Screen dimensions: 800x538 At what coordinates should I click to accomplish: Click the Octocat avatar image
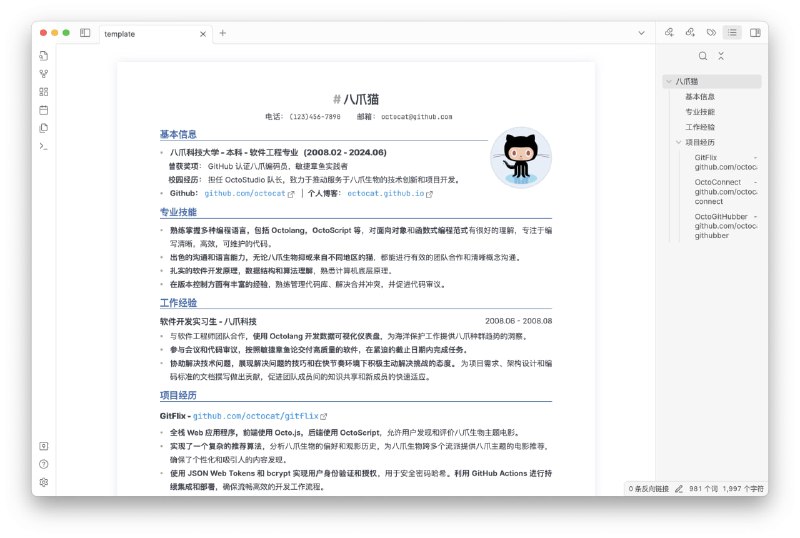(520, 155)
